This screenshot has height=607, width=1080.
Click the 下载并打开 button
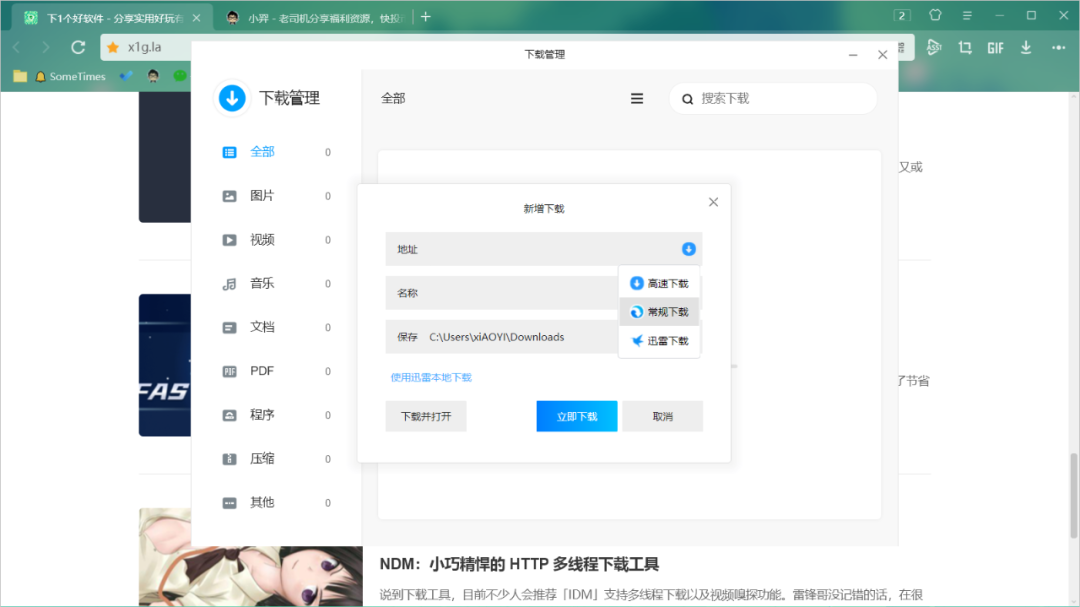[426, 416]
